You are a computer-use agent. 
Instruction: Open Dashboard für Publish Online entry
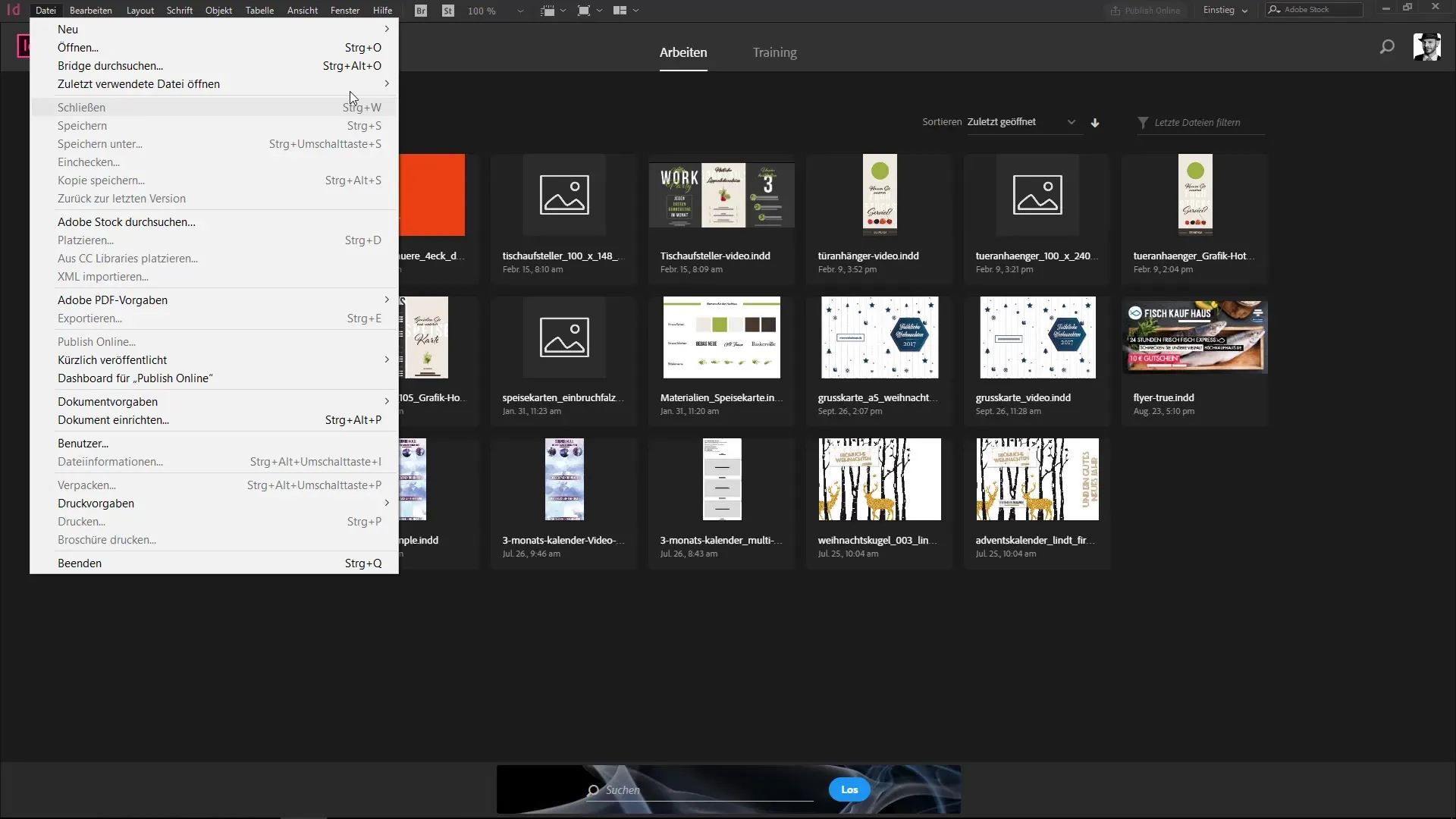[215, 378]
